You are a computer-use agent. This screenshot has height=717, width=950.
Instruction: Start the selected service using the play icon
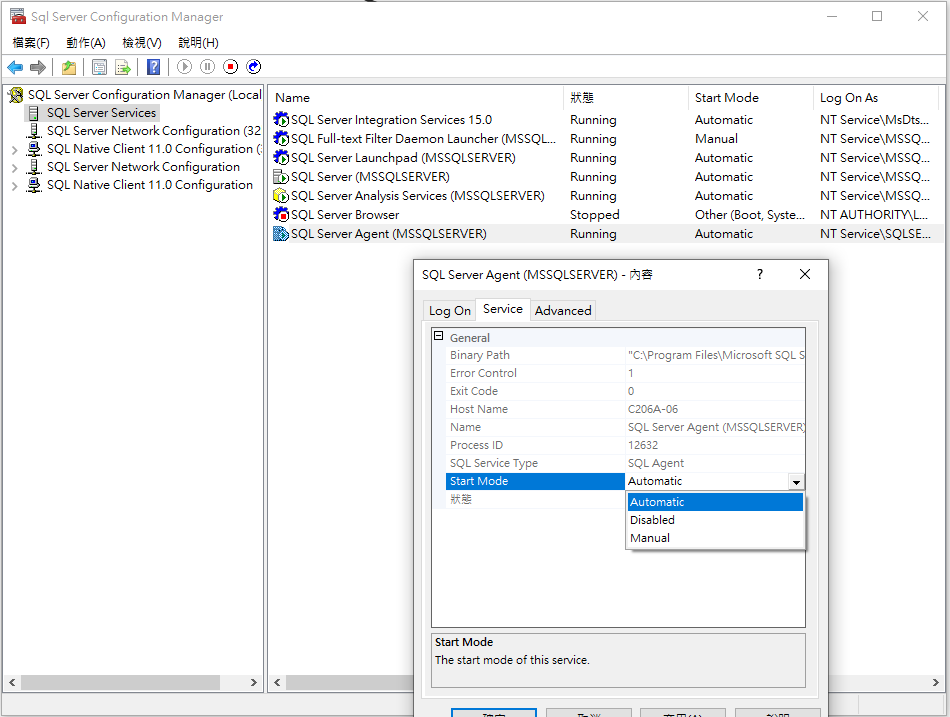point(183,67)
